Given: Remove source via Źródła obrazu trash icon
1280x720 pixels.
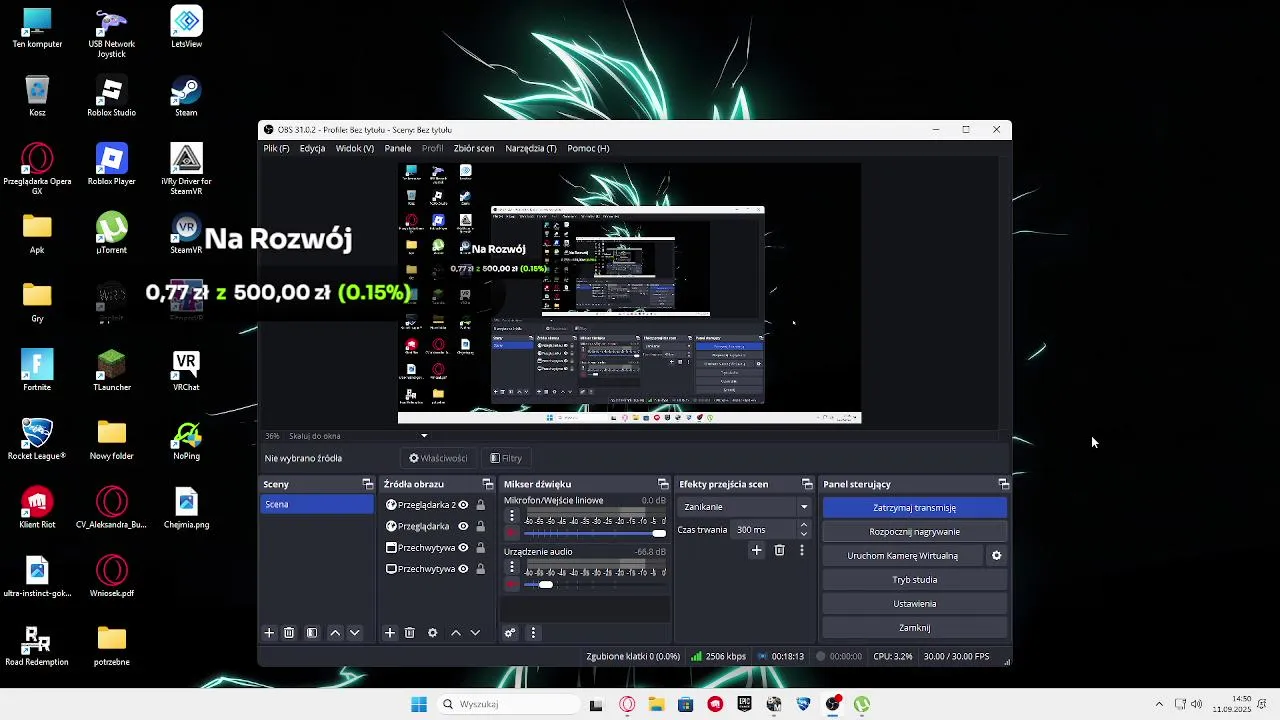Looking at the screenshot, I should (410, 633).
